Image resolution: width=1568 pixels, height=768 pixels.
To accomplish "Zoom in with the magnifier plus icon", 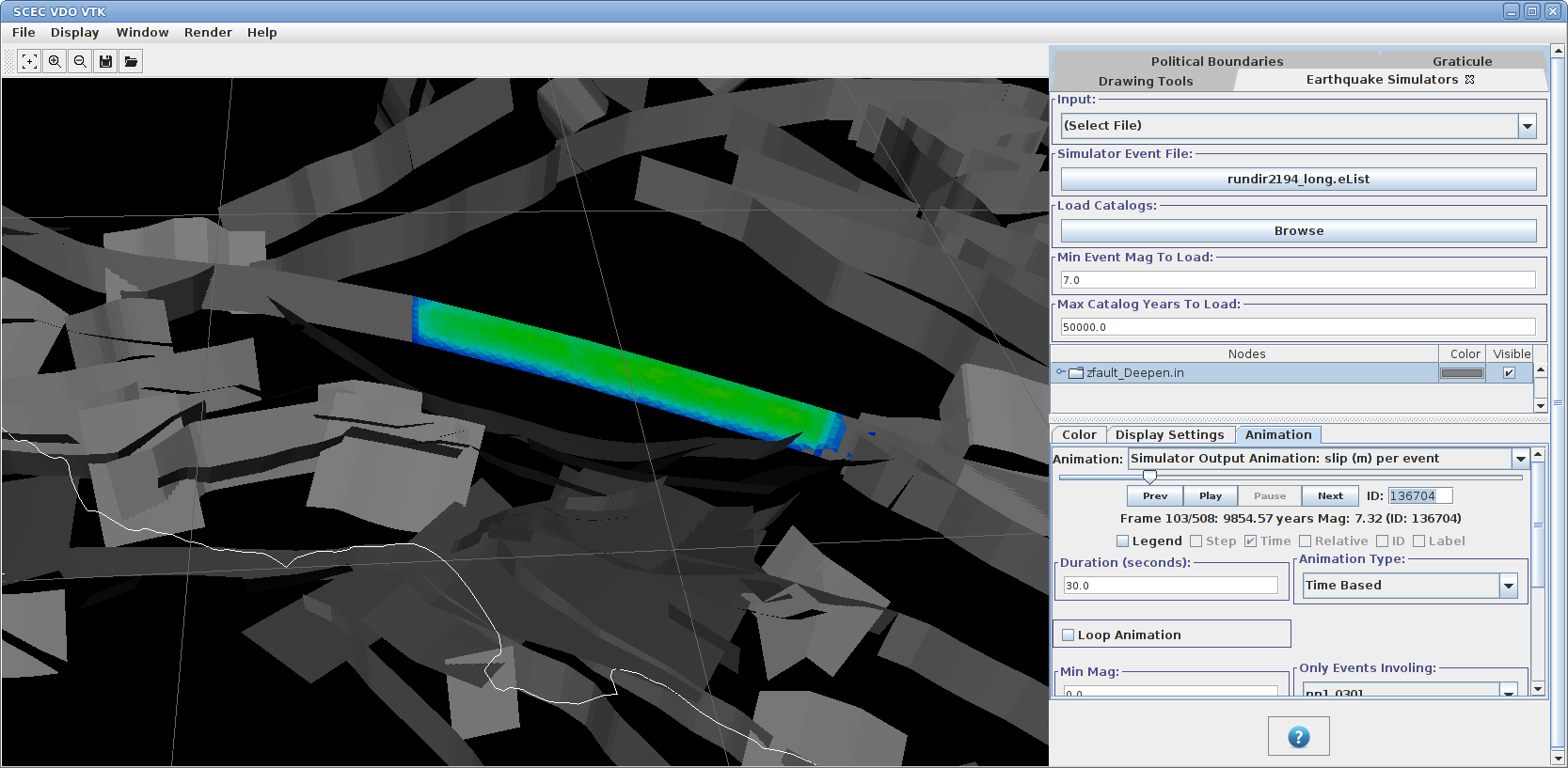I will (x=55, y=62).
